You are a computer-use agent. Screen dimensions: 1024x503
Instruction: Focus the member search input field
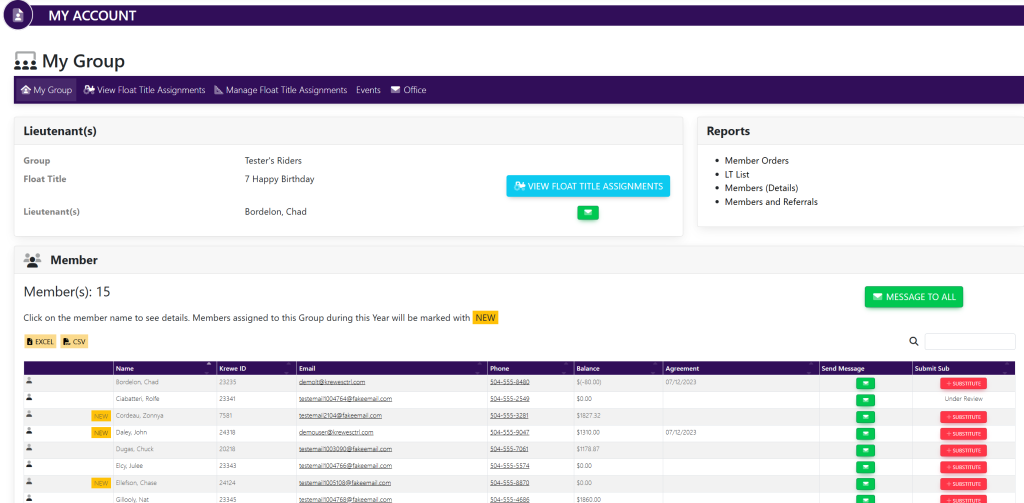(969, 342)
